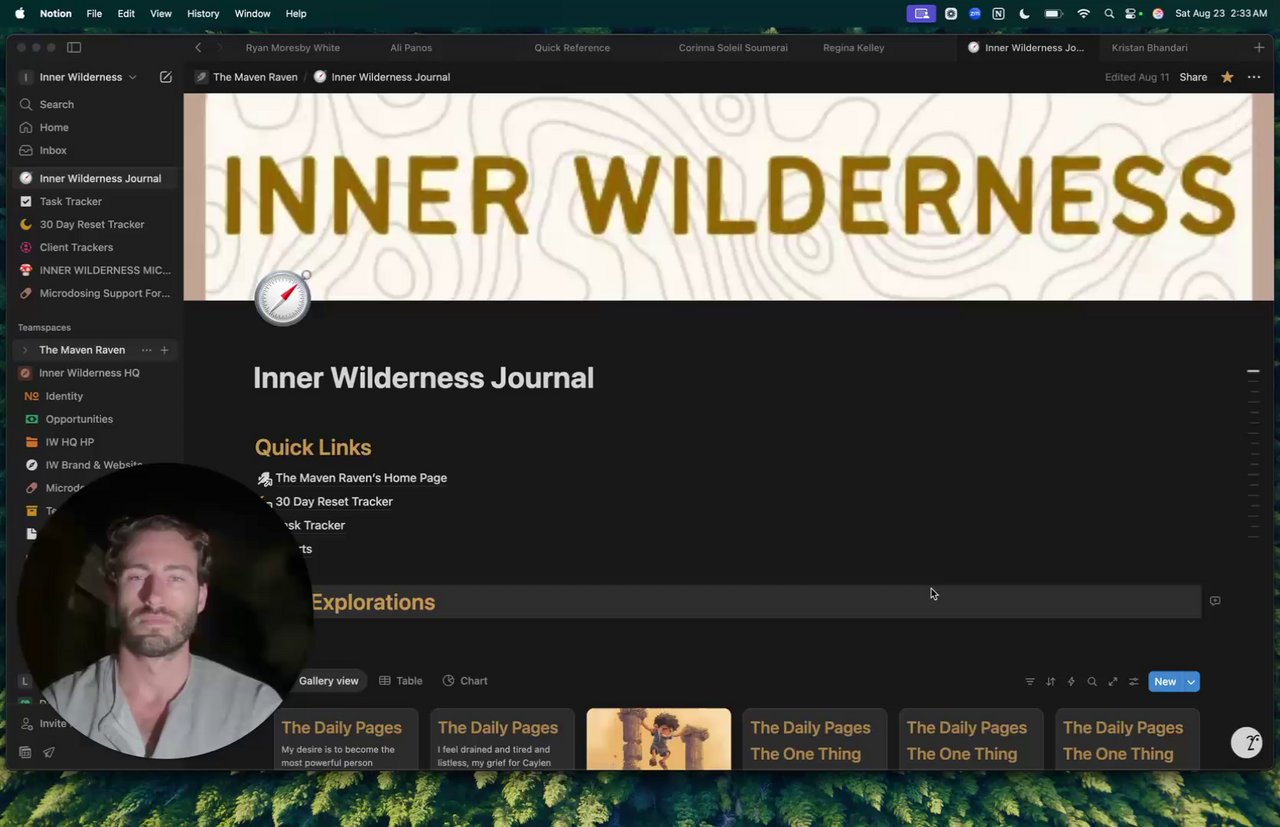This screenshot has width=1280, height=827.
Task: Open the page options three-dot menu
Action: 1254,77
